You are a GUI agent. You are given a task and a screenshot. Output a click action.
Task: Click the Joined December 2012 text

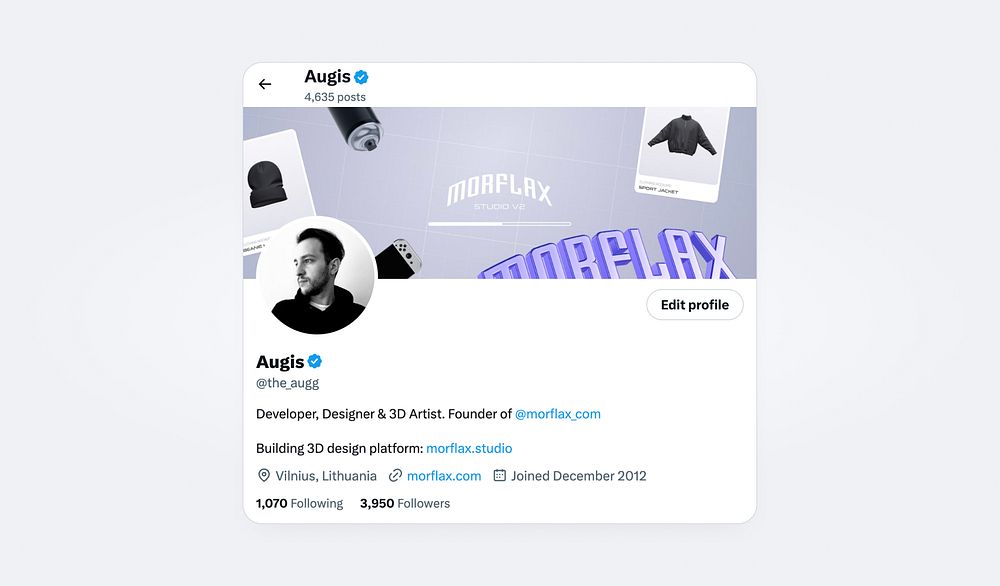(578, 476)
